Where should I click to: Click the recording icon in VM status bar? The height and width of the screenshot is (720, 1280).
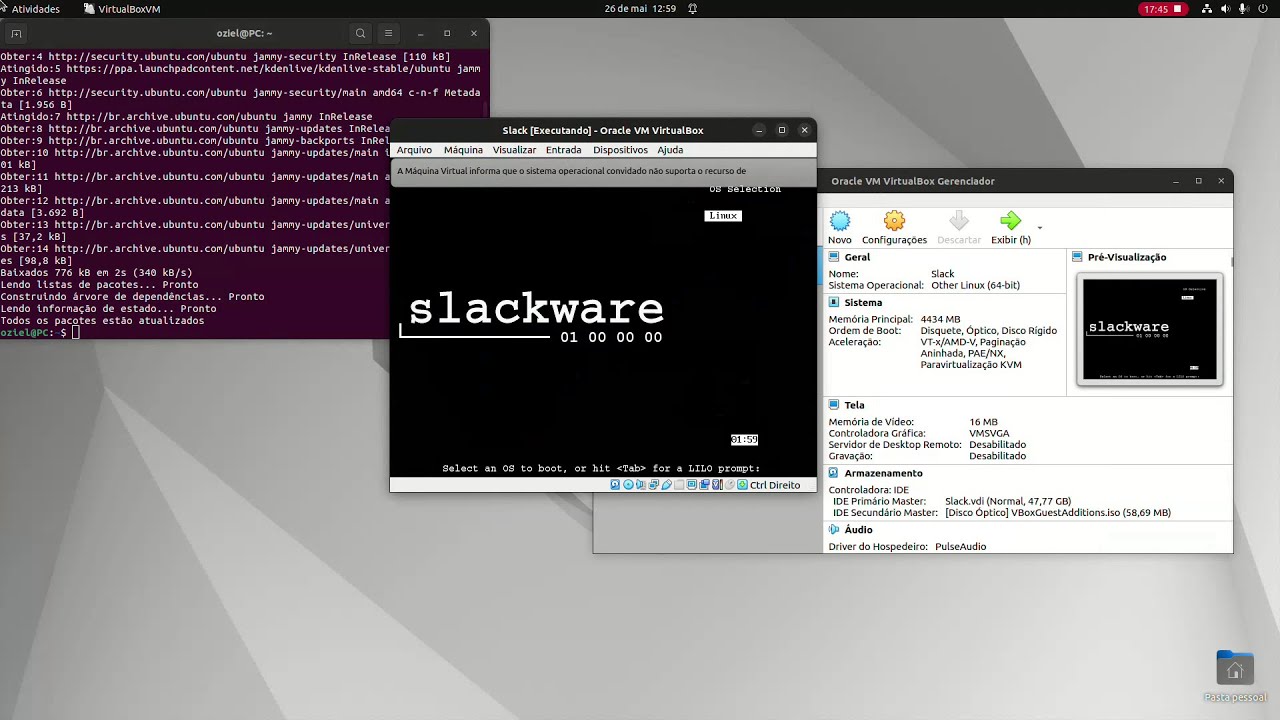(704, 485)
